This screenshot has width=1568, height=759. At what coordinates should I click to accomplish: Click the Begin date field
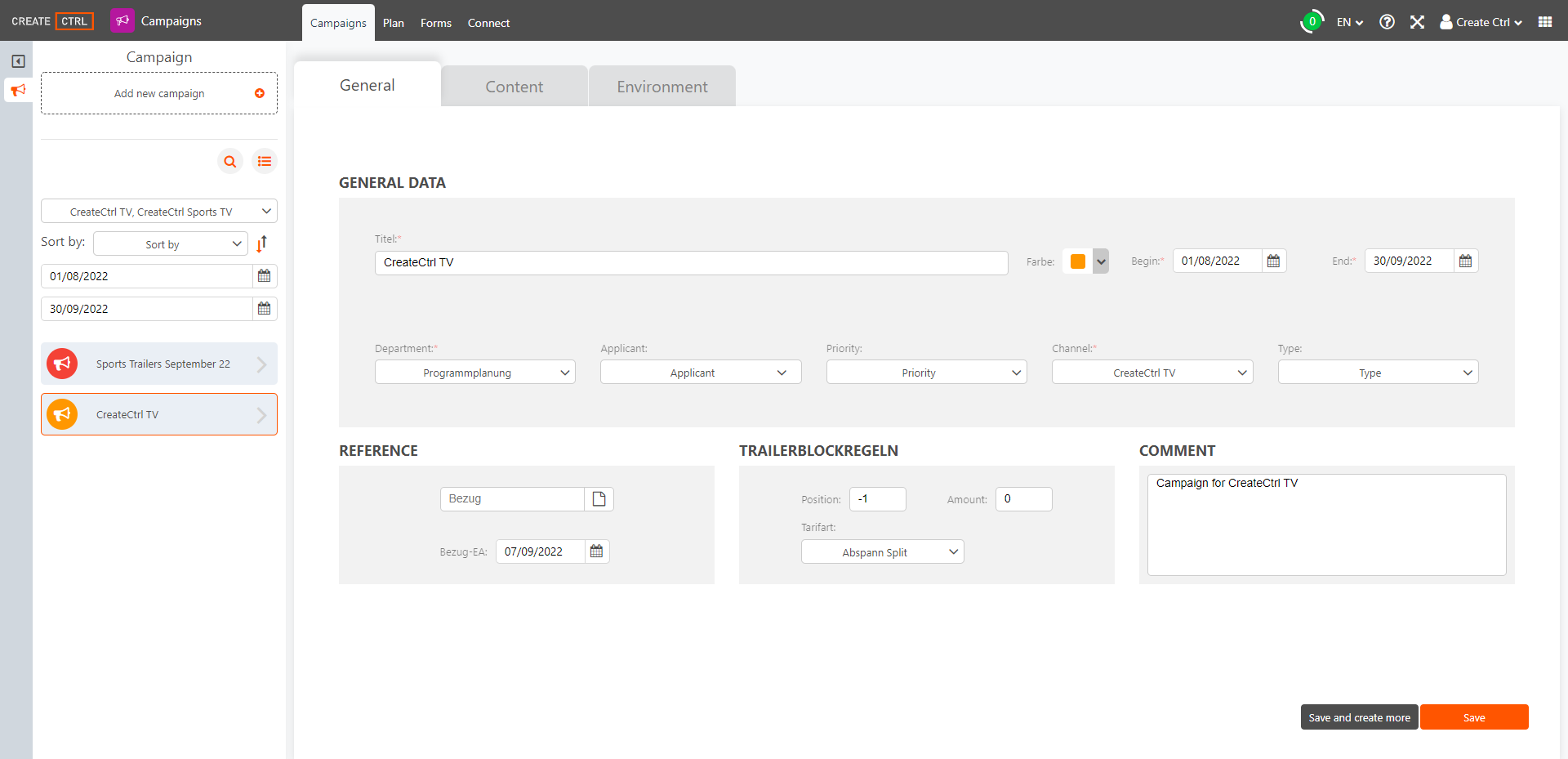pos(1217,261)
